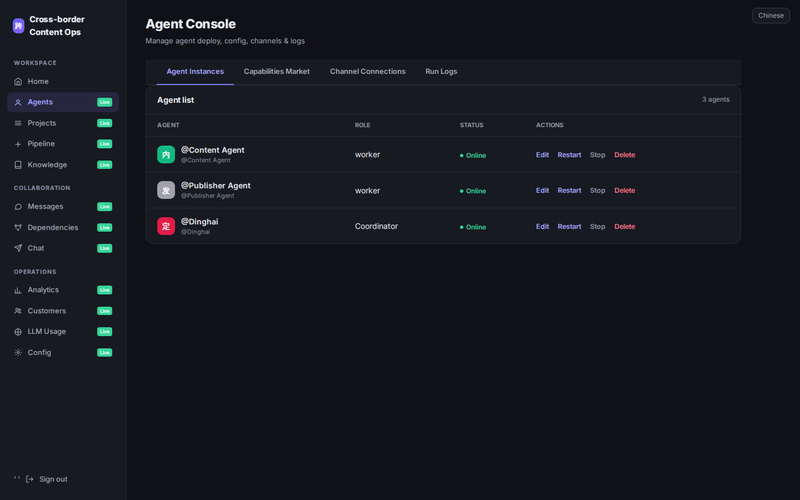The image size is (800, 500).
Task: Click the Pipeline plus icon in sidebar
Action: point(18,144)
